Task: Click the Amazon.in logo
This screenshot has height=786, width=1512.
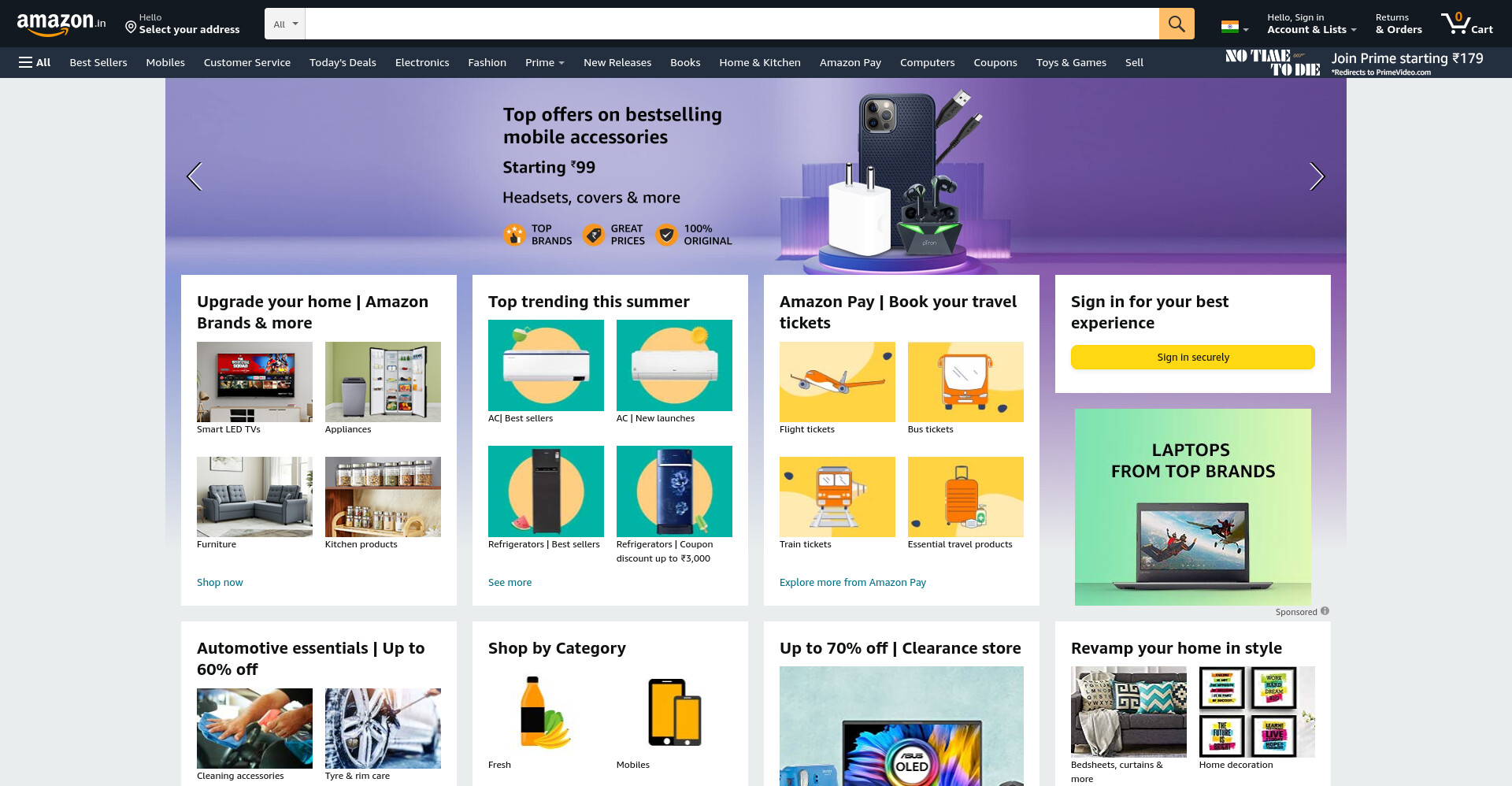Action: coord(61,24)
